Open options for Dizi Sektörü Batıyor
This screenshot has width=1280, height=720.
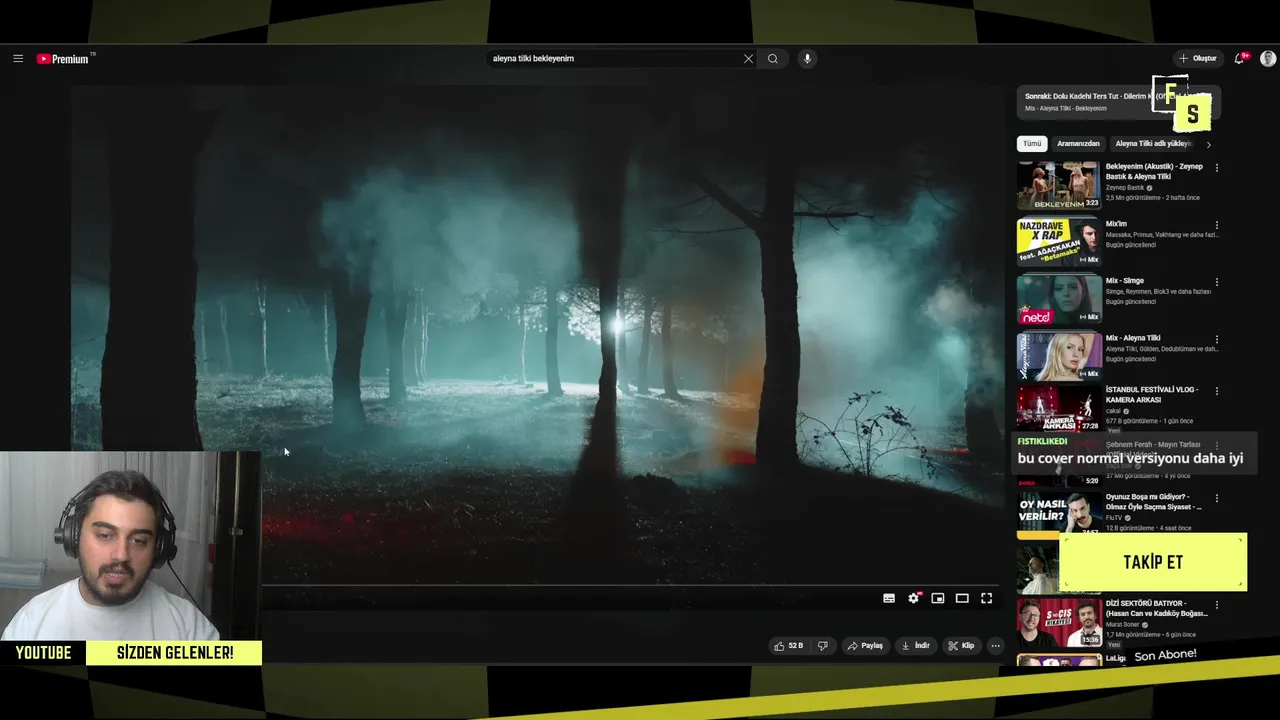pos(1217,605)
